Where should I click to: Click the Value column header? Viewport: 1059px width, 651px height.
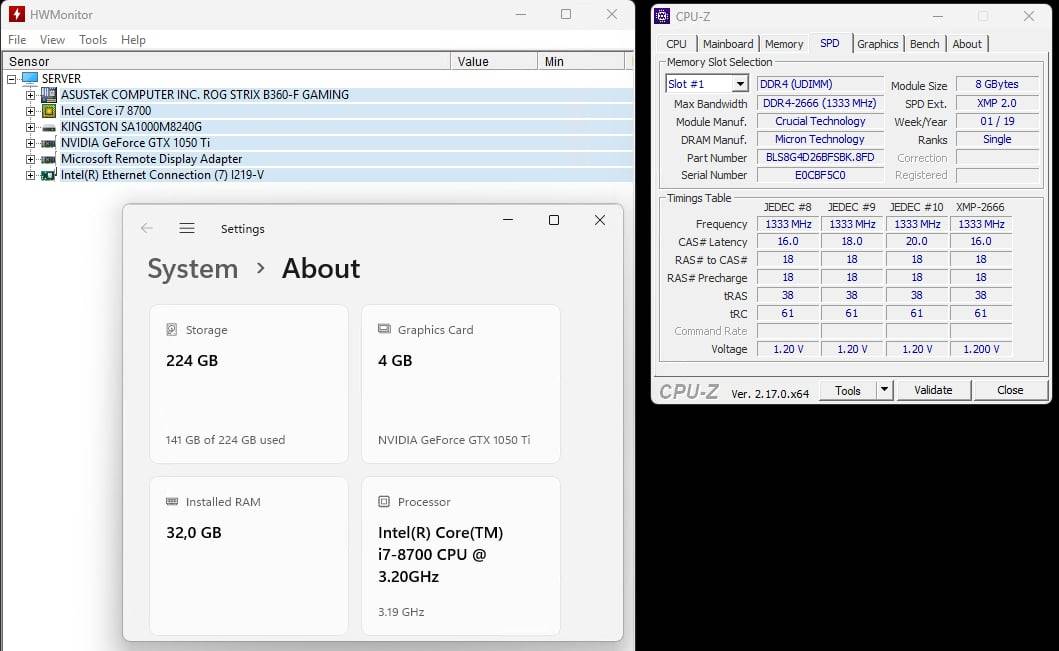[473, 62]
